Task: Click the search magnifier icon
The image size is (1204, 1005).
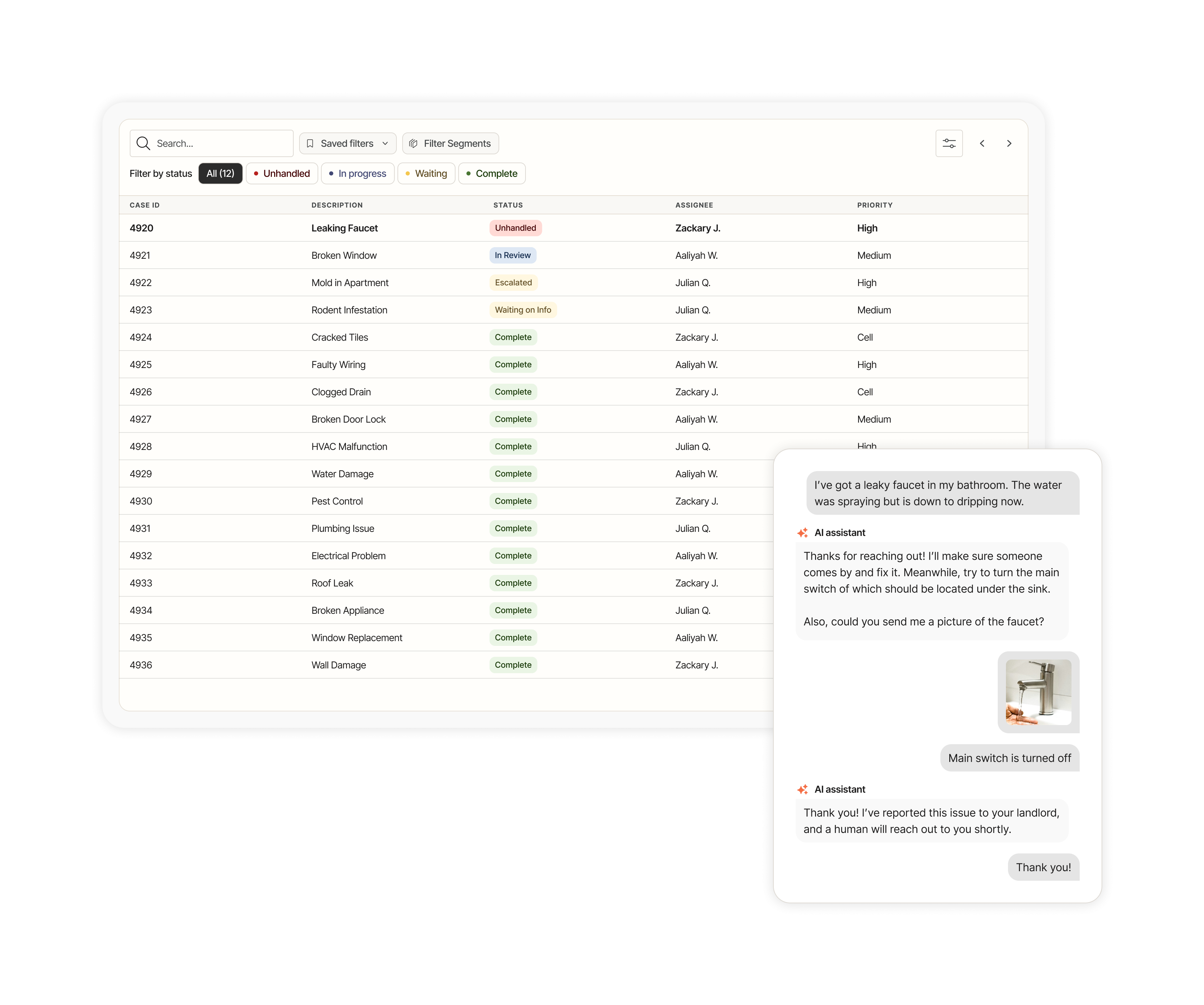Action: pos(143,143)
